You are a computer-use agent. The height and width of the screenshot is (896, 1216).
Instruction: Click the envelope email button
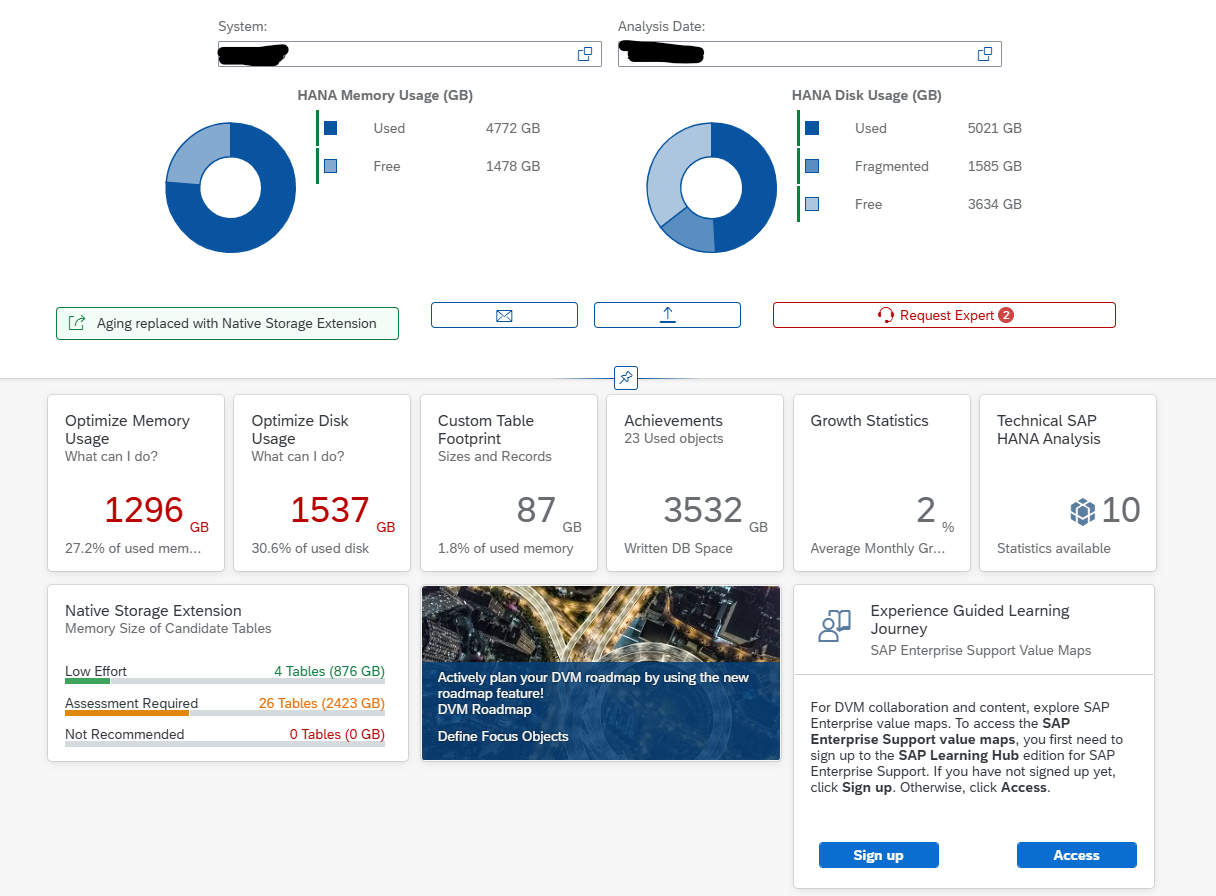pyautogui.click(x=504, y=315)
